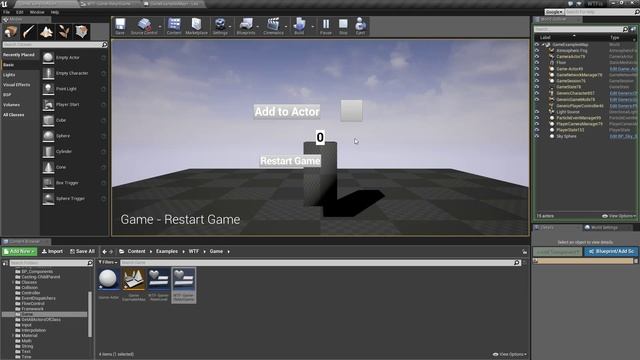Pick the Cylinder placement icon
Screen dimensions: 640x360
[48, 151]
